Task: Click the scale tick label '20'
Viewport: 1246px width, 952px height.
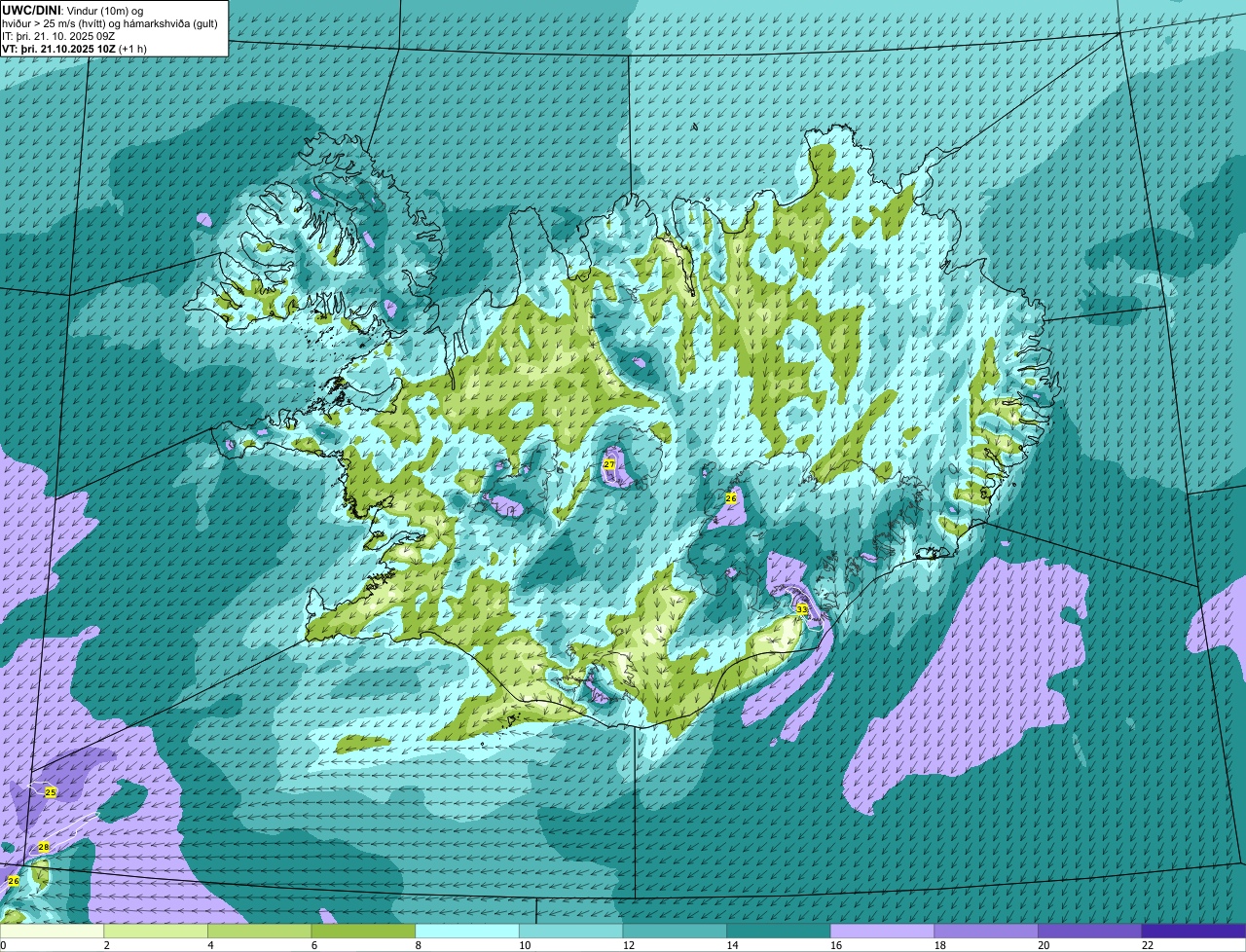Action: tap(1044, 945)
